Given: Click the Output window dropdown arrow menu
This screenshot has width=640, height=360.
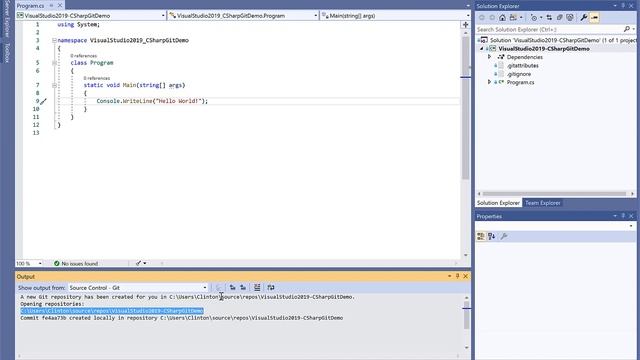Looking at the screenshot, I should click(449, 276).
